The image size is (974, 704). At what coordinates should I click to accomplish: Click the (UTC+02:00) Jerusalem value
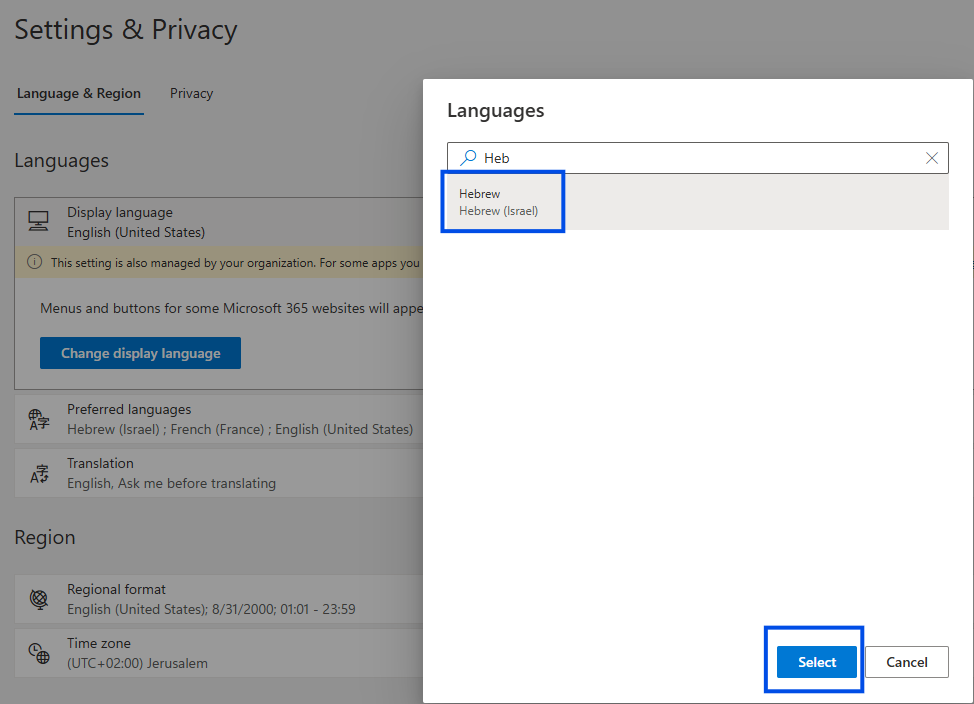[137, 663]
